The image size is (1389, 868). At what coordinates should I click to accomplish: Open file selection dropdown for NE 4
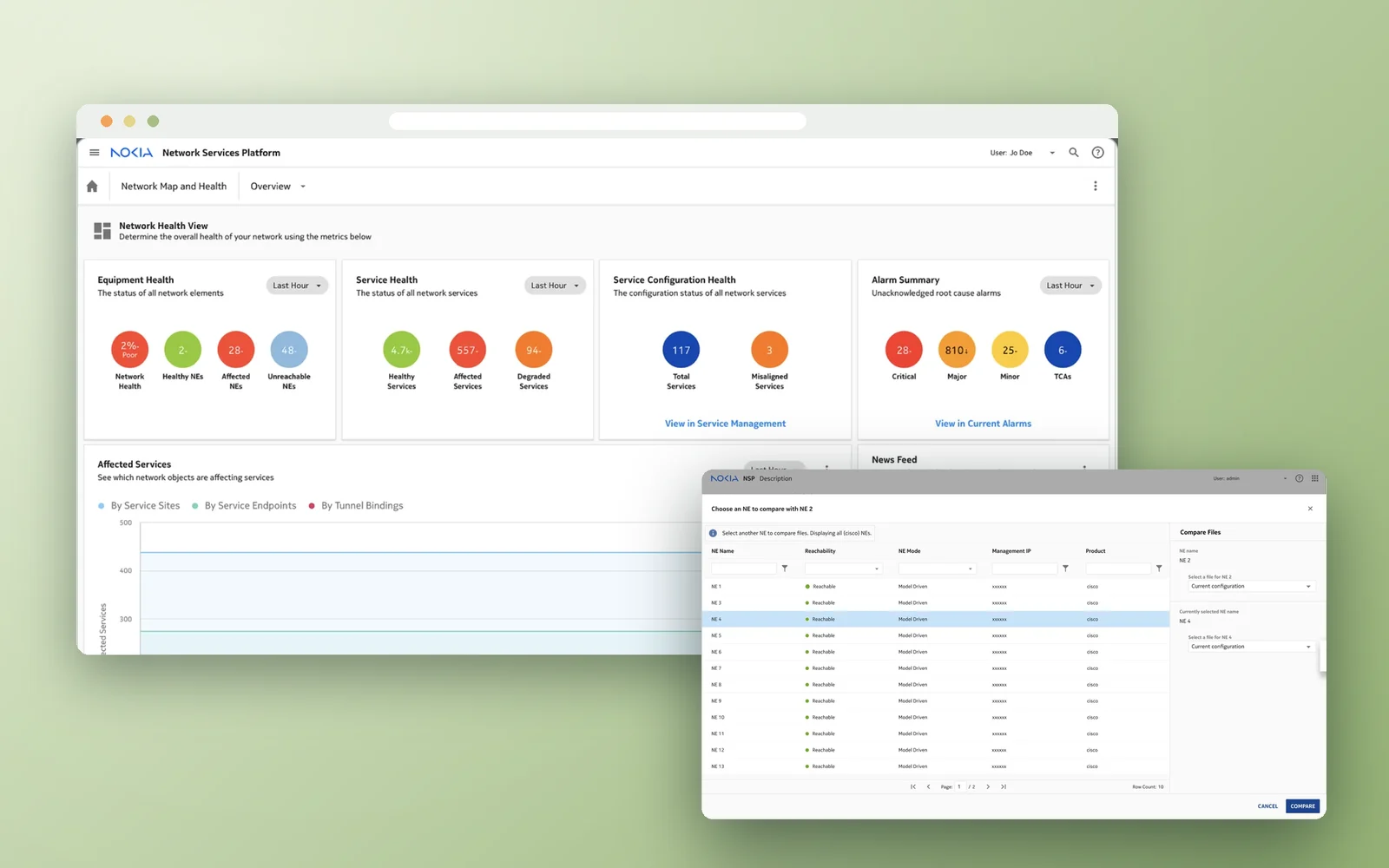[1251, 647]
